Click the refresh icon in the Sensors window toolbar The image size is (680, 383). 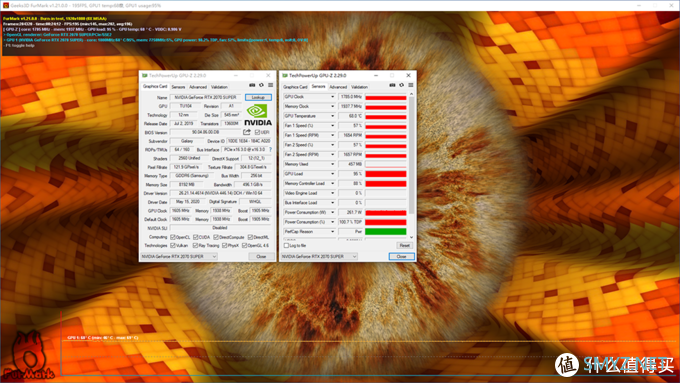[402, 85]
